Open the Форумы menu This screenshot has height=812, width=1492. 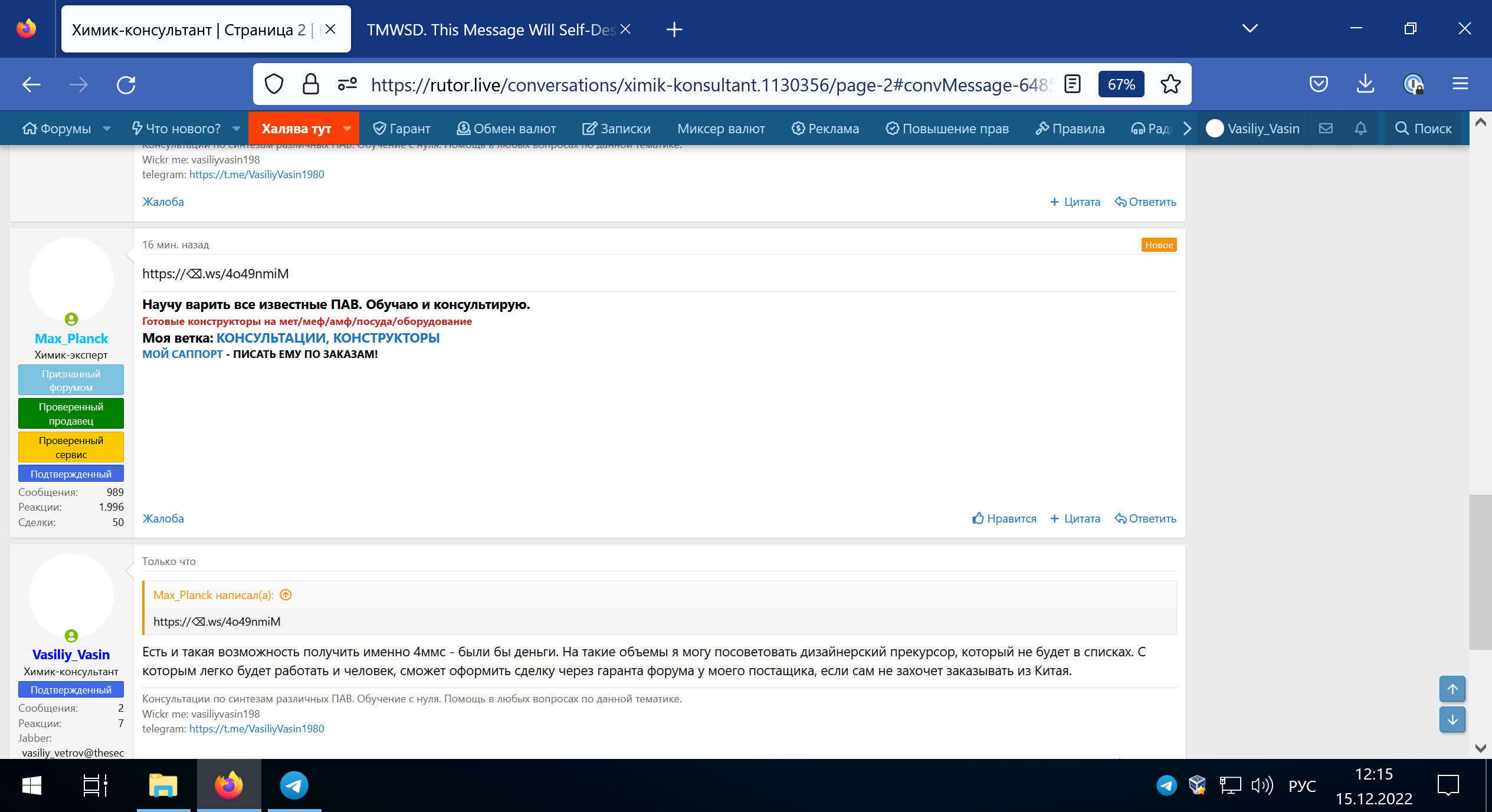click(57, 129)
